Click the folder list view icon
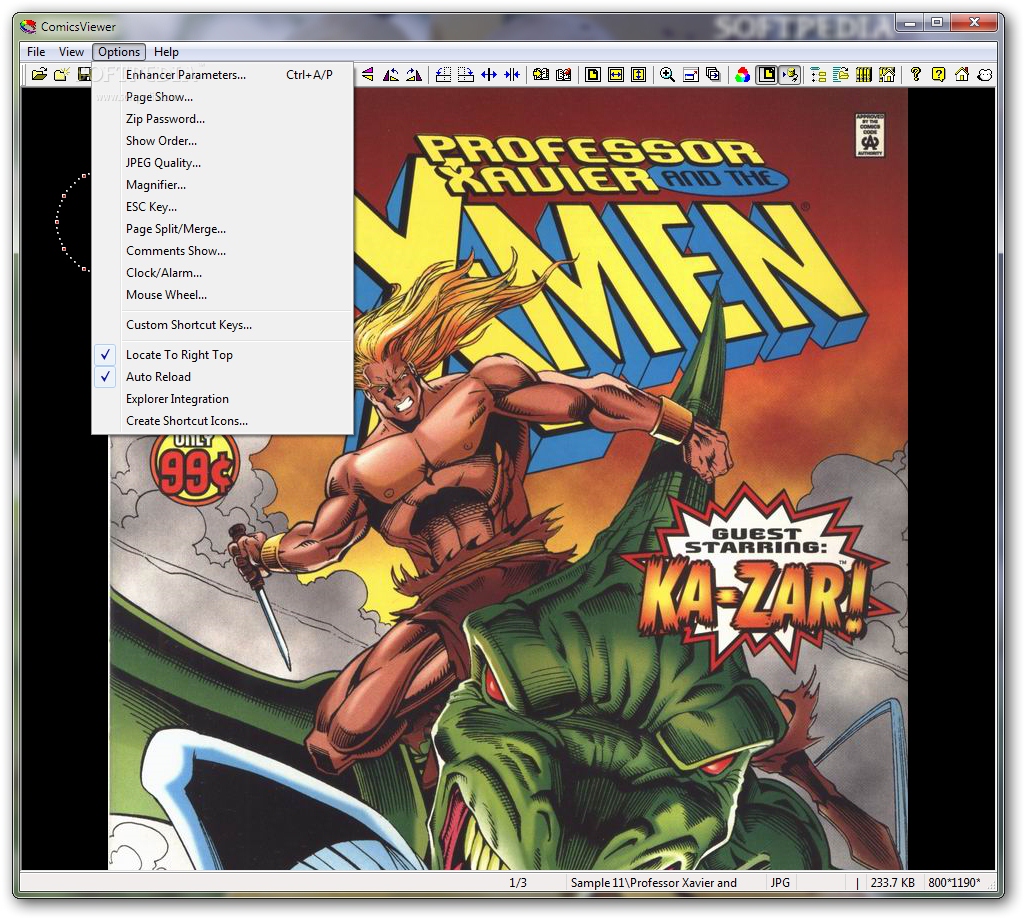 coord(841,75)
